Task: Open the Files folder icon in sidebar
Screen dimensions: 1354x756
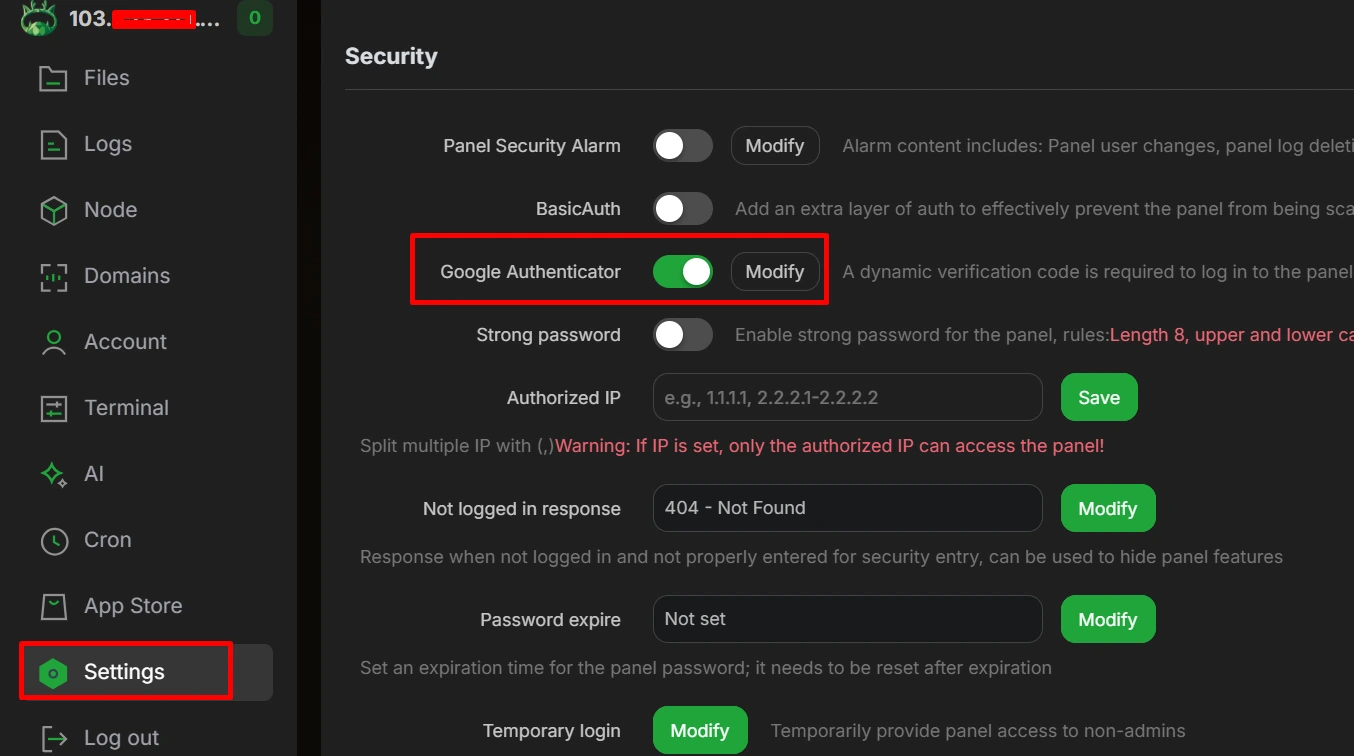Action: pos(53,78)
